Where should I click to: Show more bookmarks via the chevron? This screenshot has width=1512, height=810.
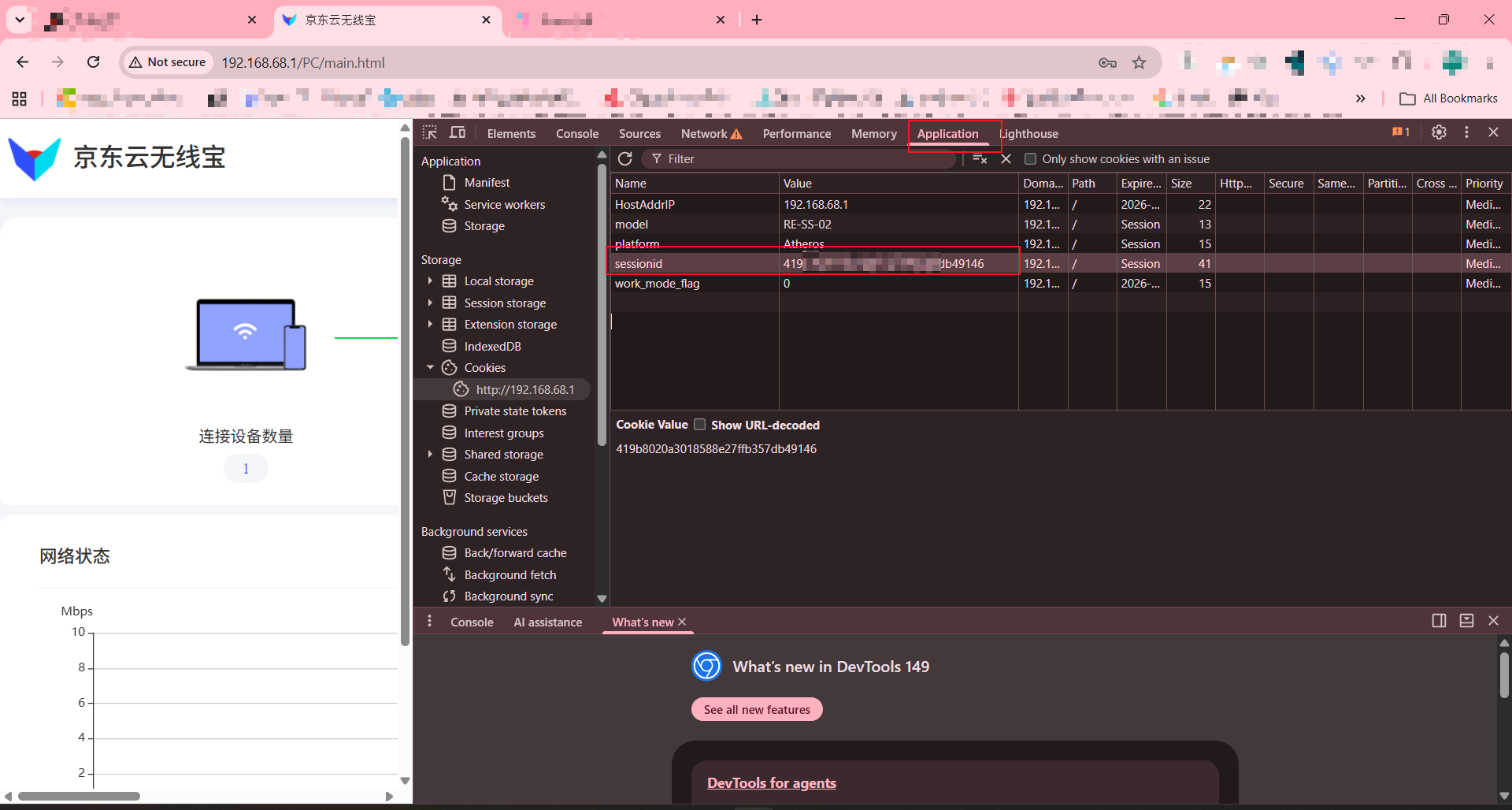[x=1360, y=98]
